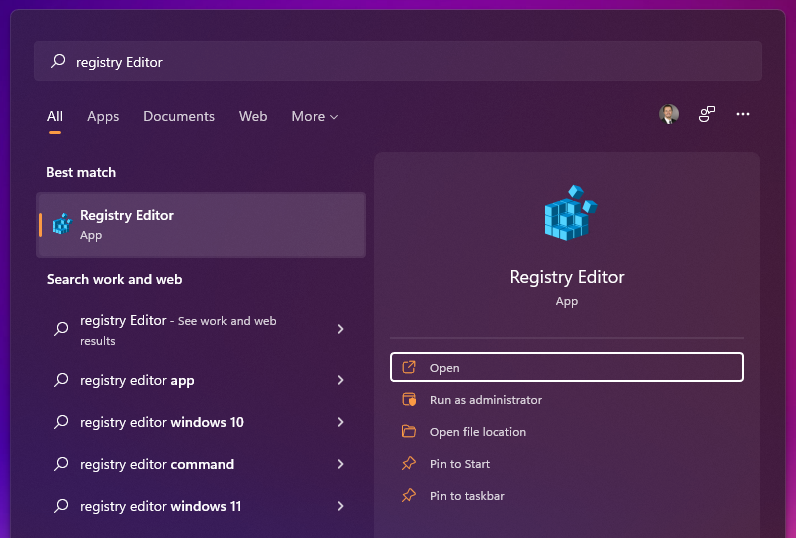This screenshot has width=796, height=538.
Task: Click the Pin to taskbar pin icon
Action: 409,495
